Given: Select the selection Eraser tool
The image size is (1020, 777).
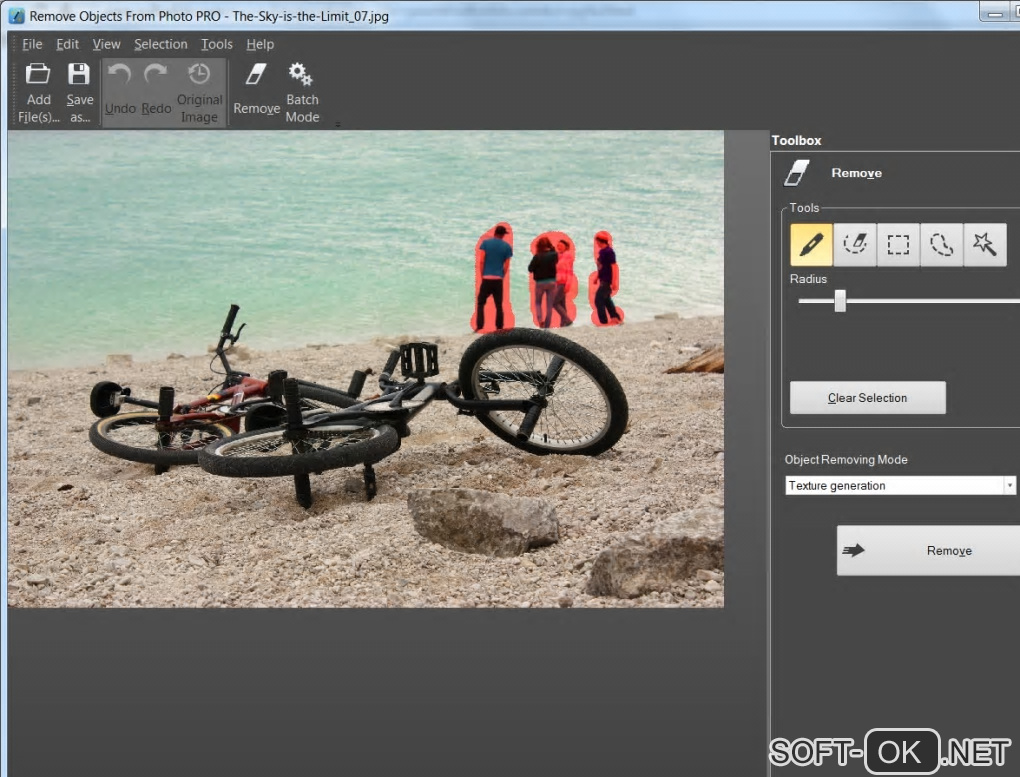Looking at the screenshot, I should (855, 245).
